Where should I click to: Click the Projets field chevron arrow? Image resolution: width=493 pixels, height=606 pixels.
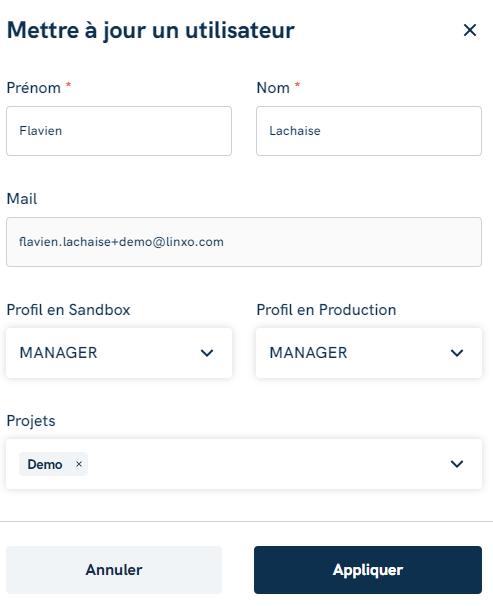(457, 464)
